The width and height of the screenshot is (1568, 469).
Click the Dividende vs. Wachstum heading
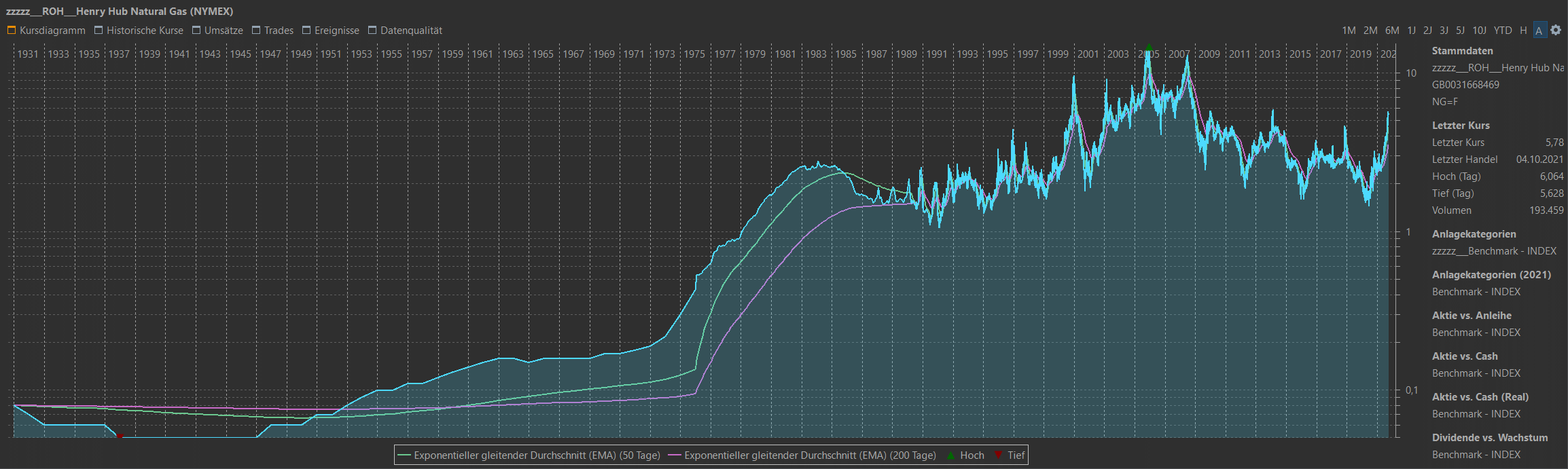click(1490, 438)
